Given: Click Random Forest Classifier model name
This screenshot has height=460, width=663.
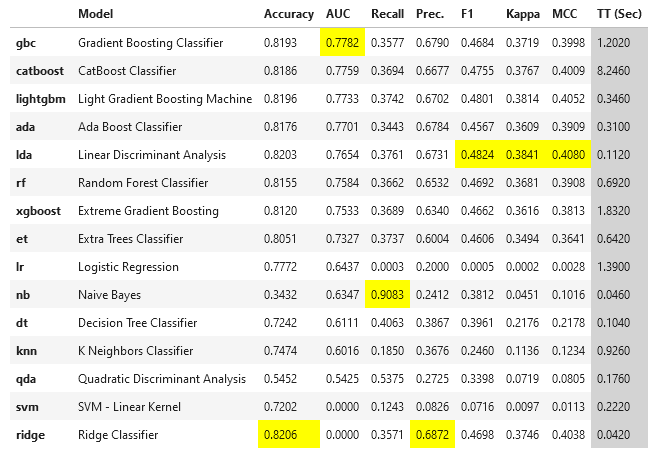Looking at the screenshot, I should pos(143,183).
